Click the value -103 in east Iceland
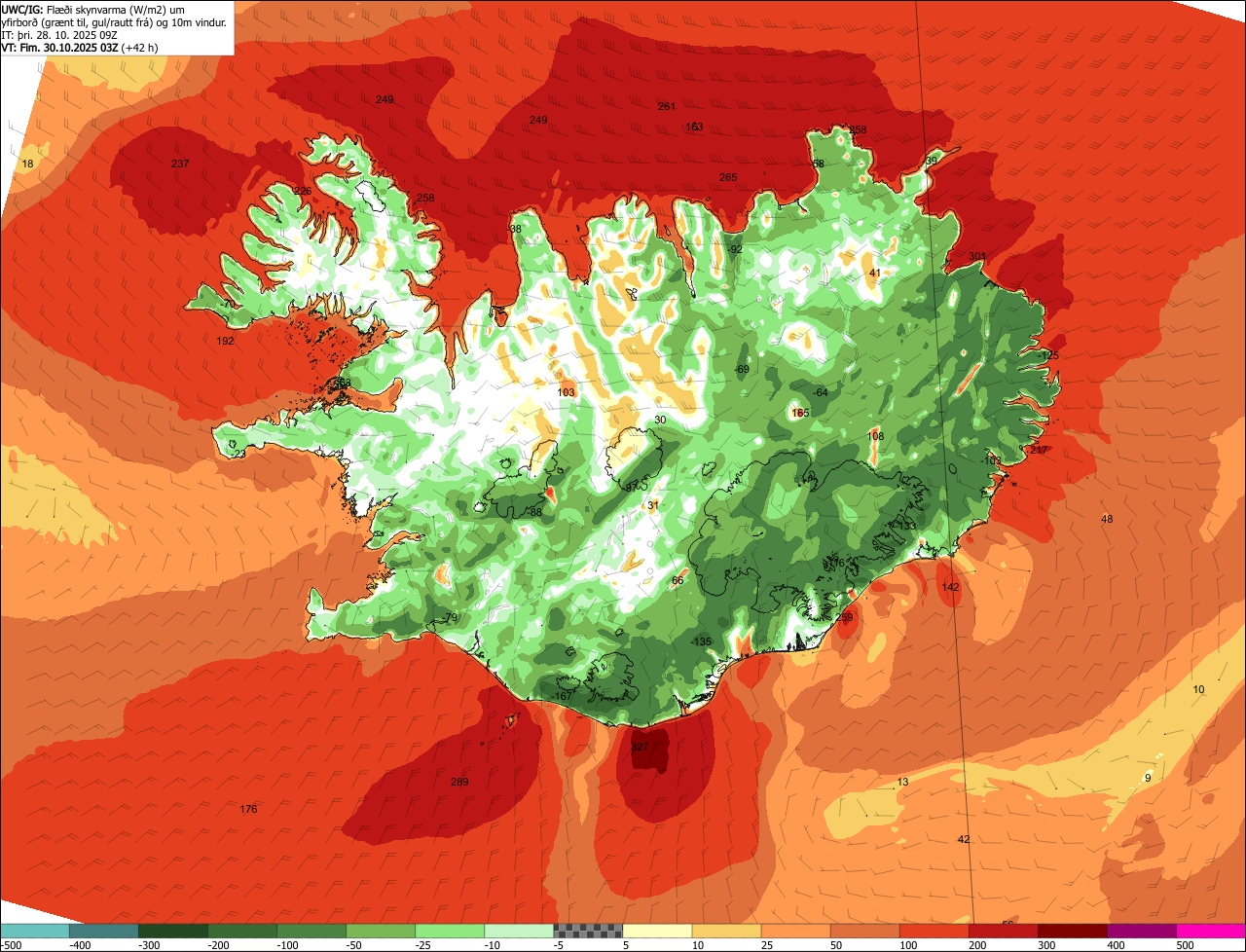Image resolution: width=1246 pixels, height=952 pixels. pos(991,460)
